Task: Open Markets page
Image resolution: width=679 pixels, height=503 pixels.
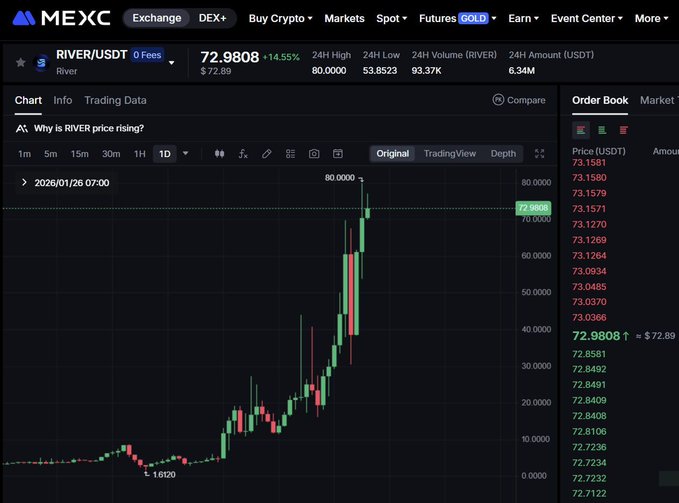Action: point(344,19)
